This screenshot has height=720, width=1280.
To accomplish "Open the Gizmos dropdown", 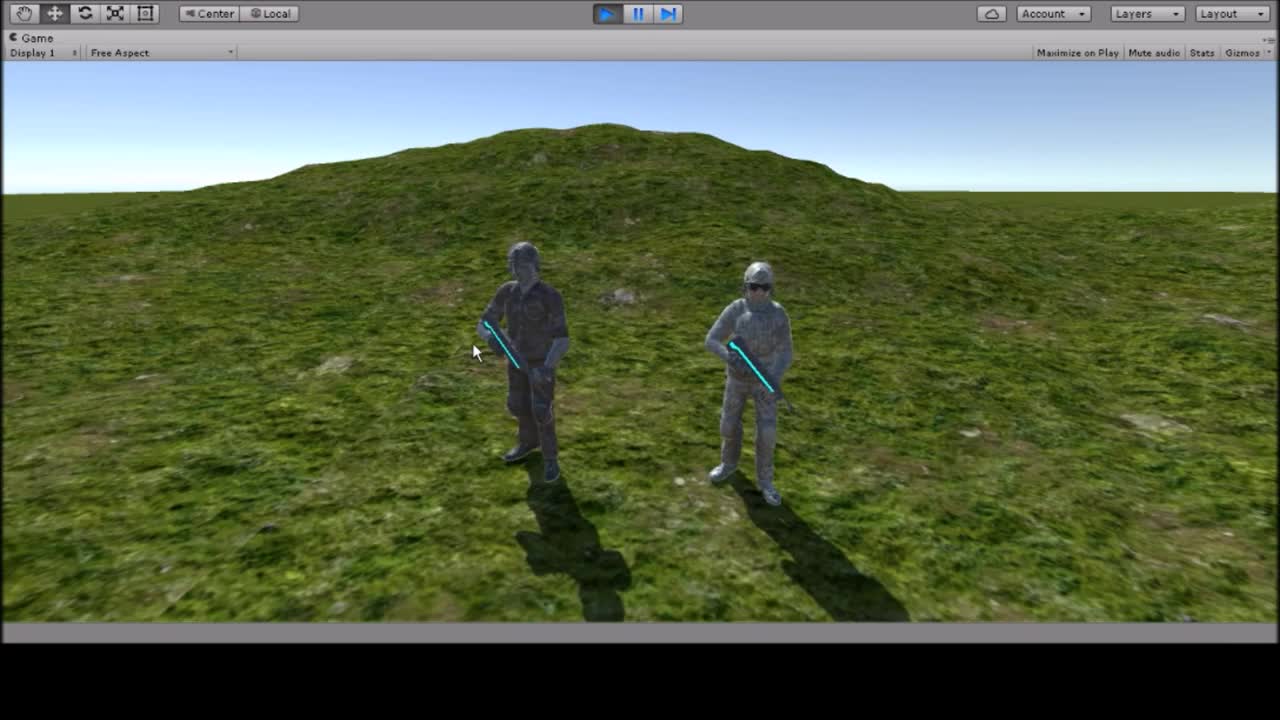I will (1247, 53).
